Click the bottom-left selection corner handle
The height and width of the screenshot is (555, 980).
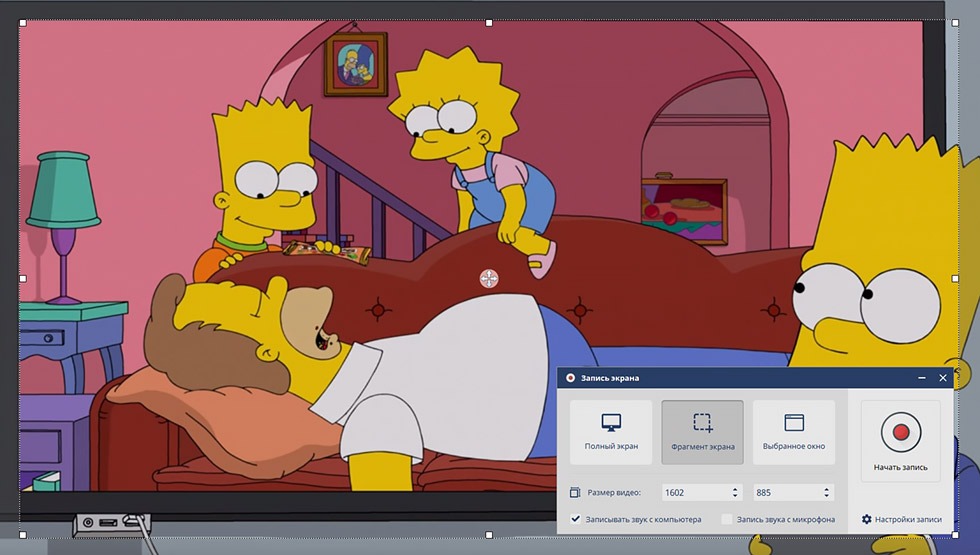pos(23,535)
